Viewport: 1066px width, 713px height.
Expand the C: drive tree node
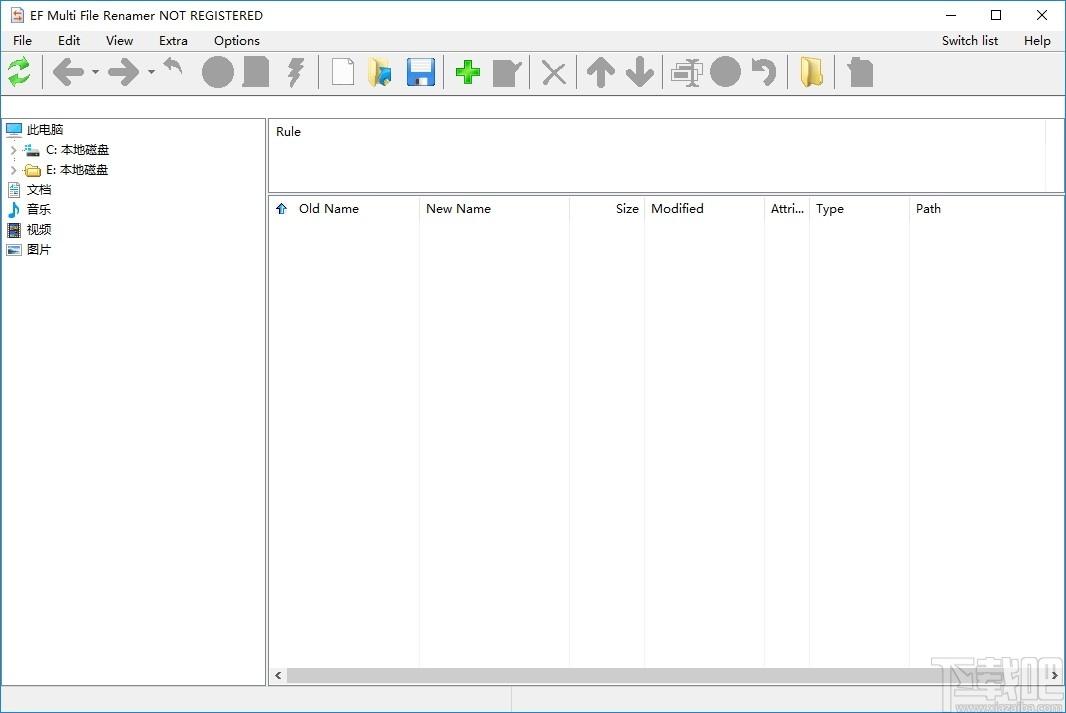pos(13,150)
